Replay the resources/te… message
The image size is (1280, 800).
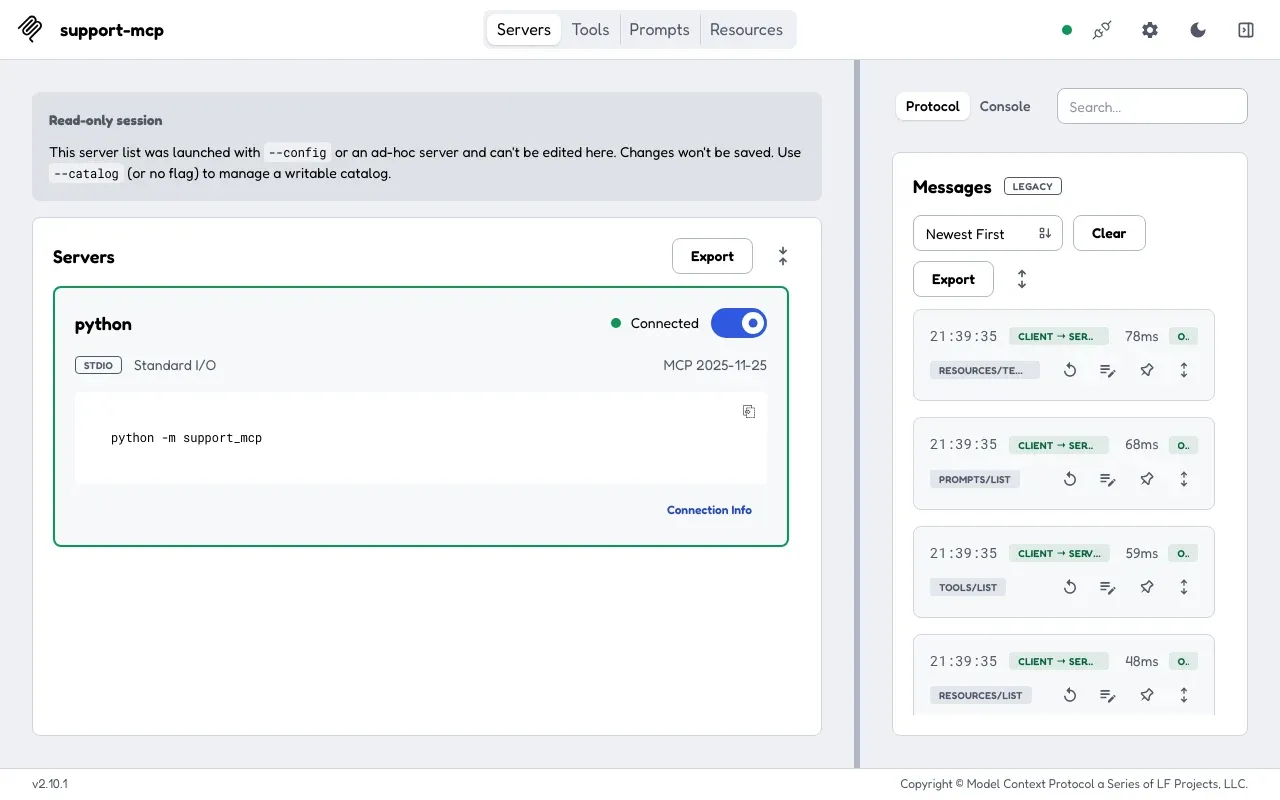click(x=1070, y=370)
